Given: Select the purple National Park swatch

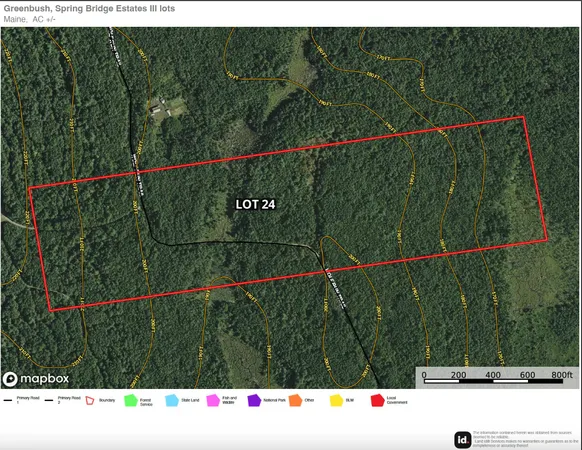Looking at the screenshot, I should (x=254, y=401).
